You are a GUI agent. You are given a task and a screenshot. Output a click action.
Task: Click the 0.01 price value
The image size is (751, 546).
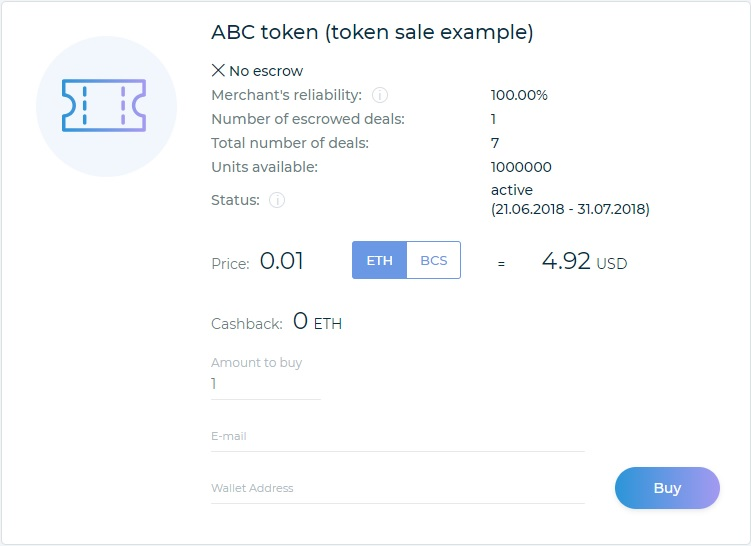[281, 262]
